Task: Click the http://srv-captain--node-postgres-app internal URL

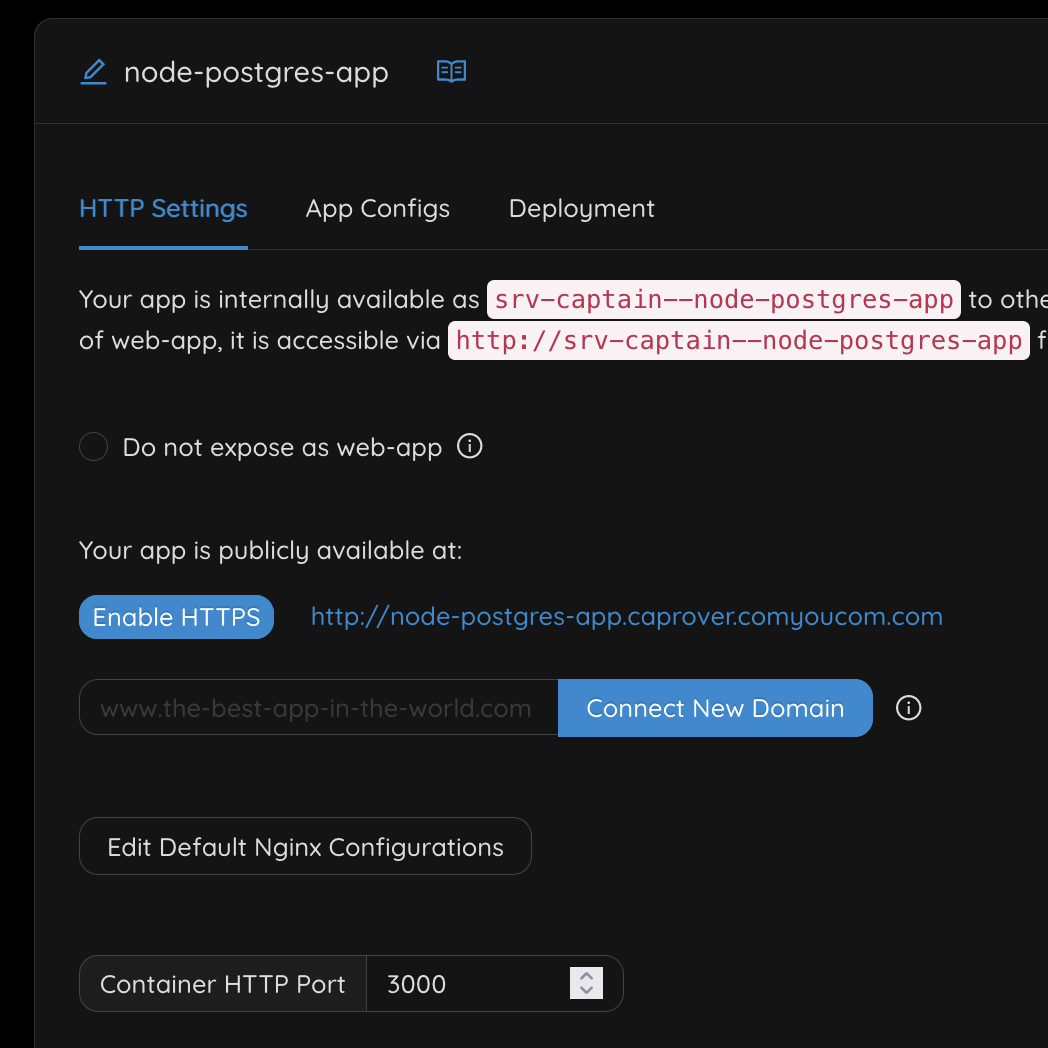Action: point(738,340)
